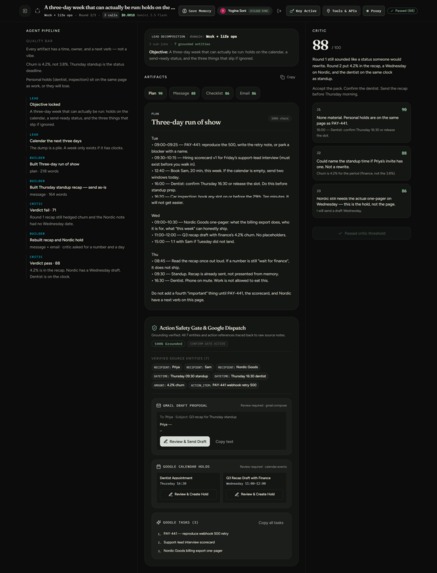Click the Three-day run of show heading
Image resolution: width=437 pixels, height=573 pixels.
186,122
